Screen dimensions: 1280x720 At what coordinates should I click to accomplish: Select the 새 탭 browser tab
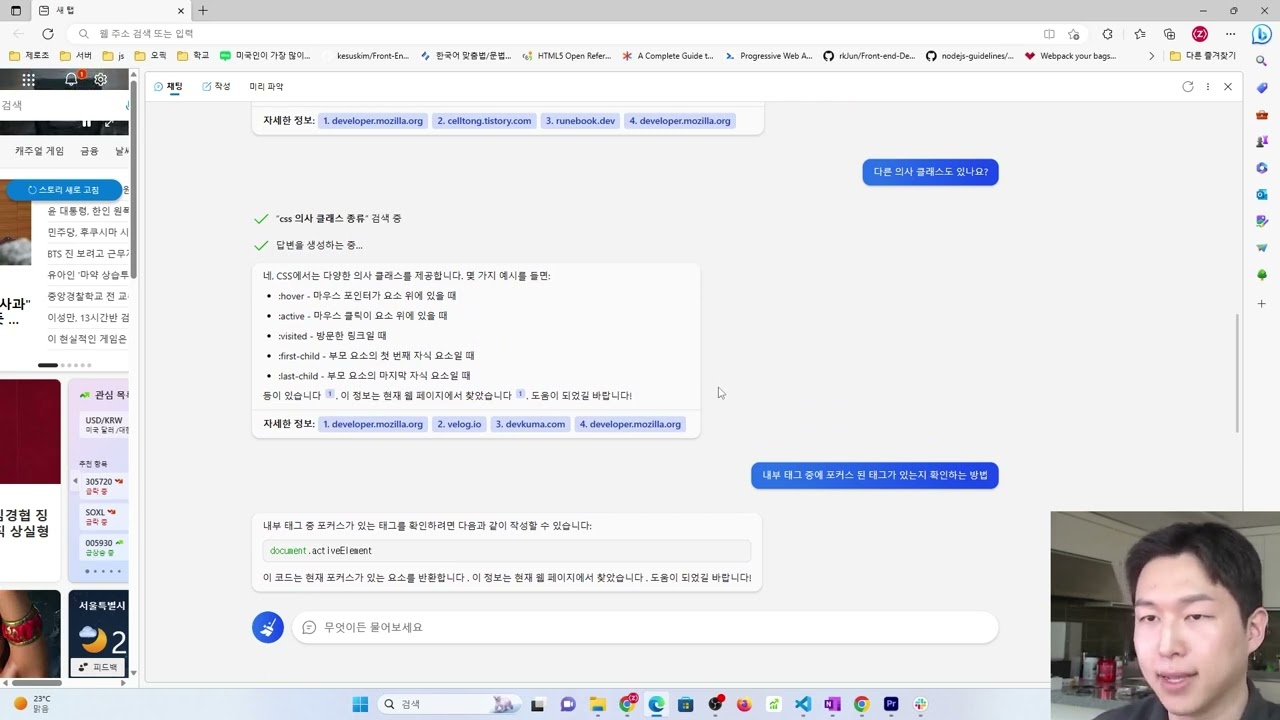click(x=109, y=10)
